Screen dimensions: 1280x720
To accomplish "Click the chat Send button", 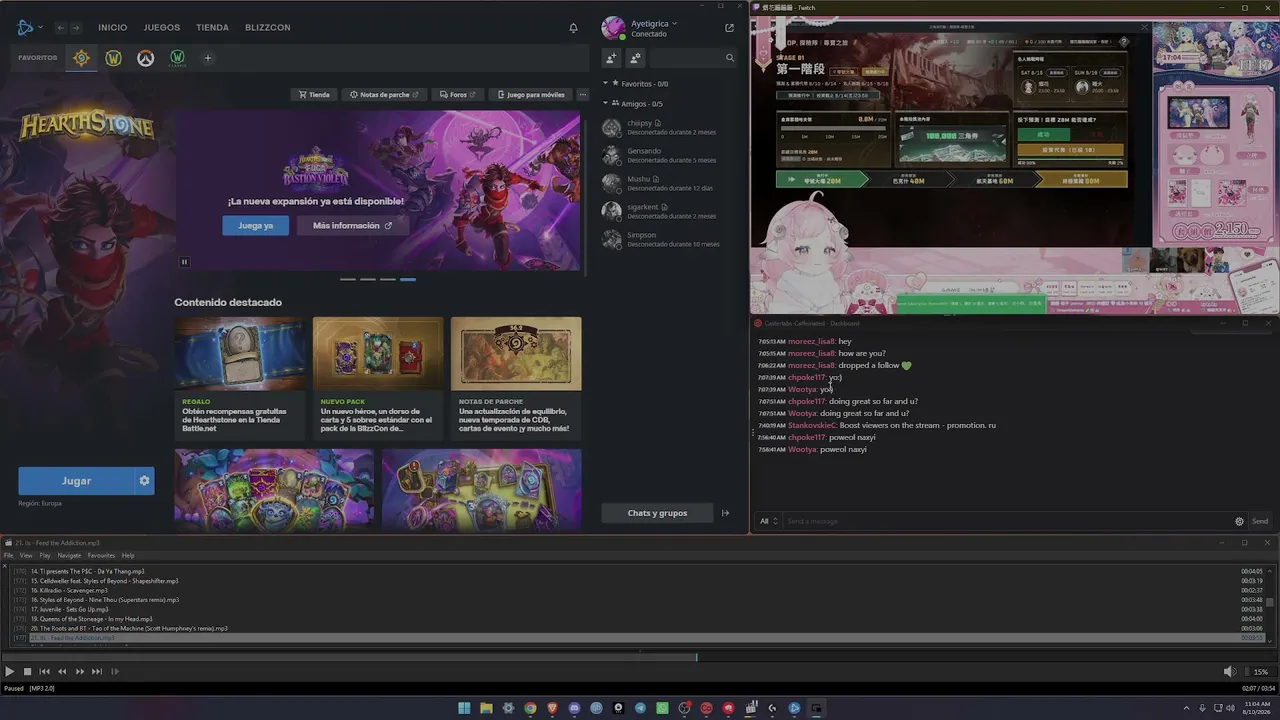I will pos(1260,521).
